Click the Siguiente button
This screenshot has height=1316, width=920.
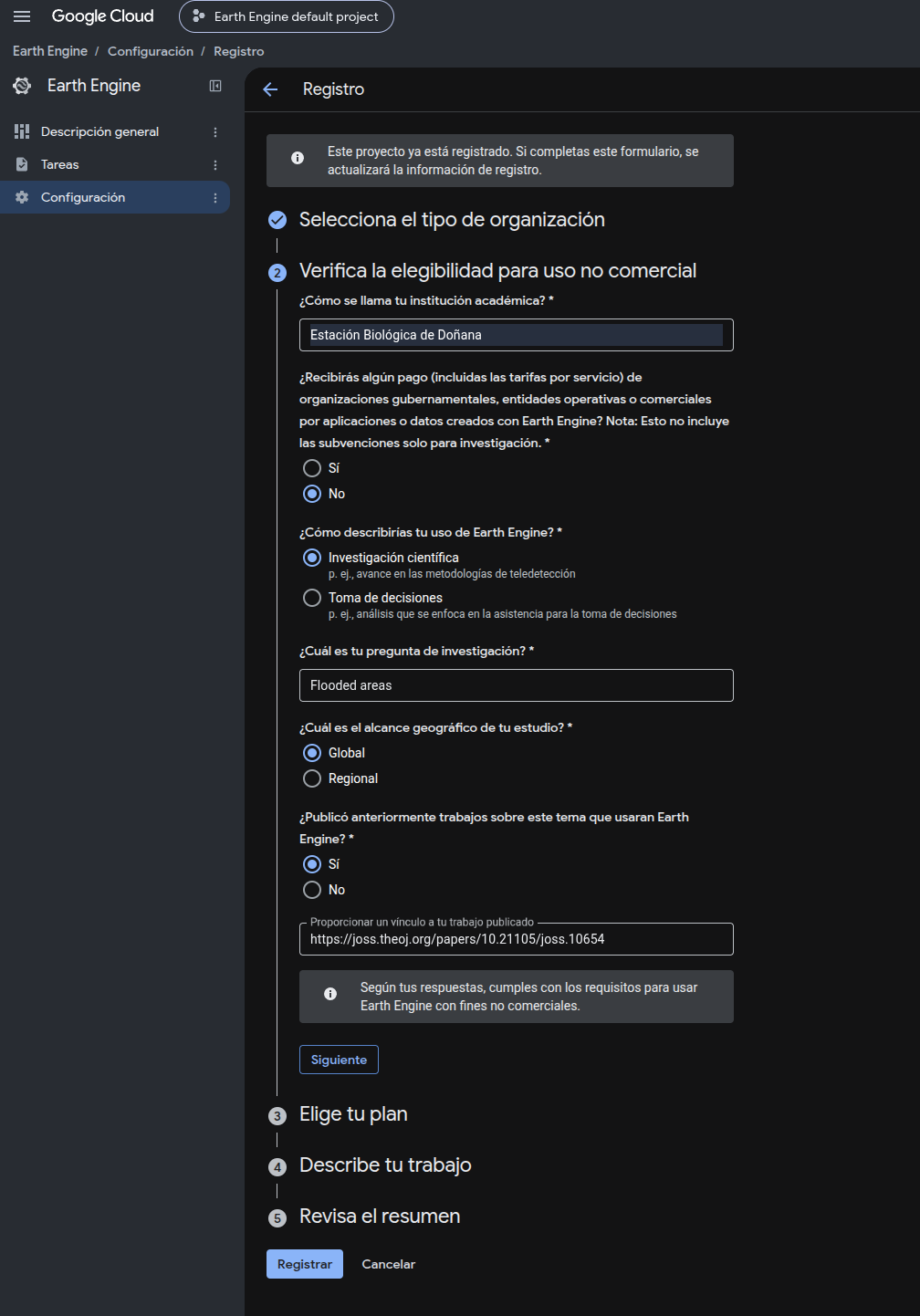pyautogui.click(x=339, y=1060)
